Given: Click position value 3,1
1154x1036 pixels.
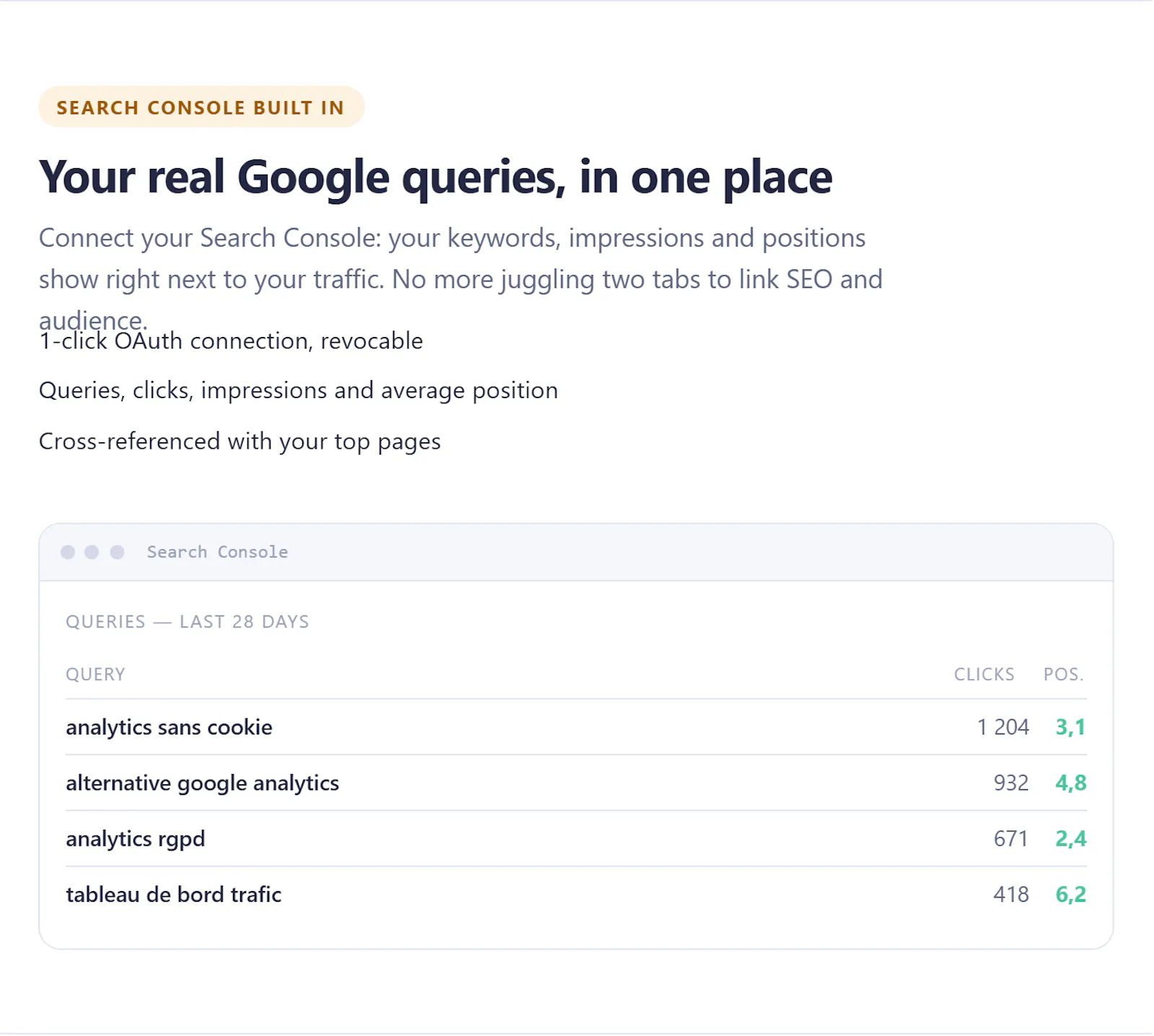Looking at the screenshot, I should coord(1070,727).
